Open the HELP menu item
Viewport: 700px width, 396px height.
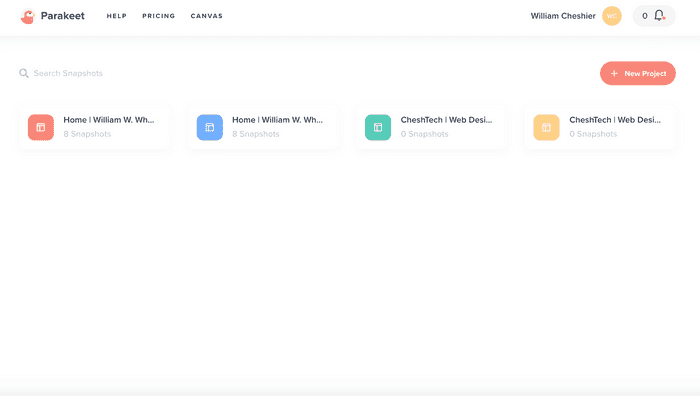pos(117,16)
